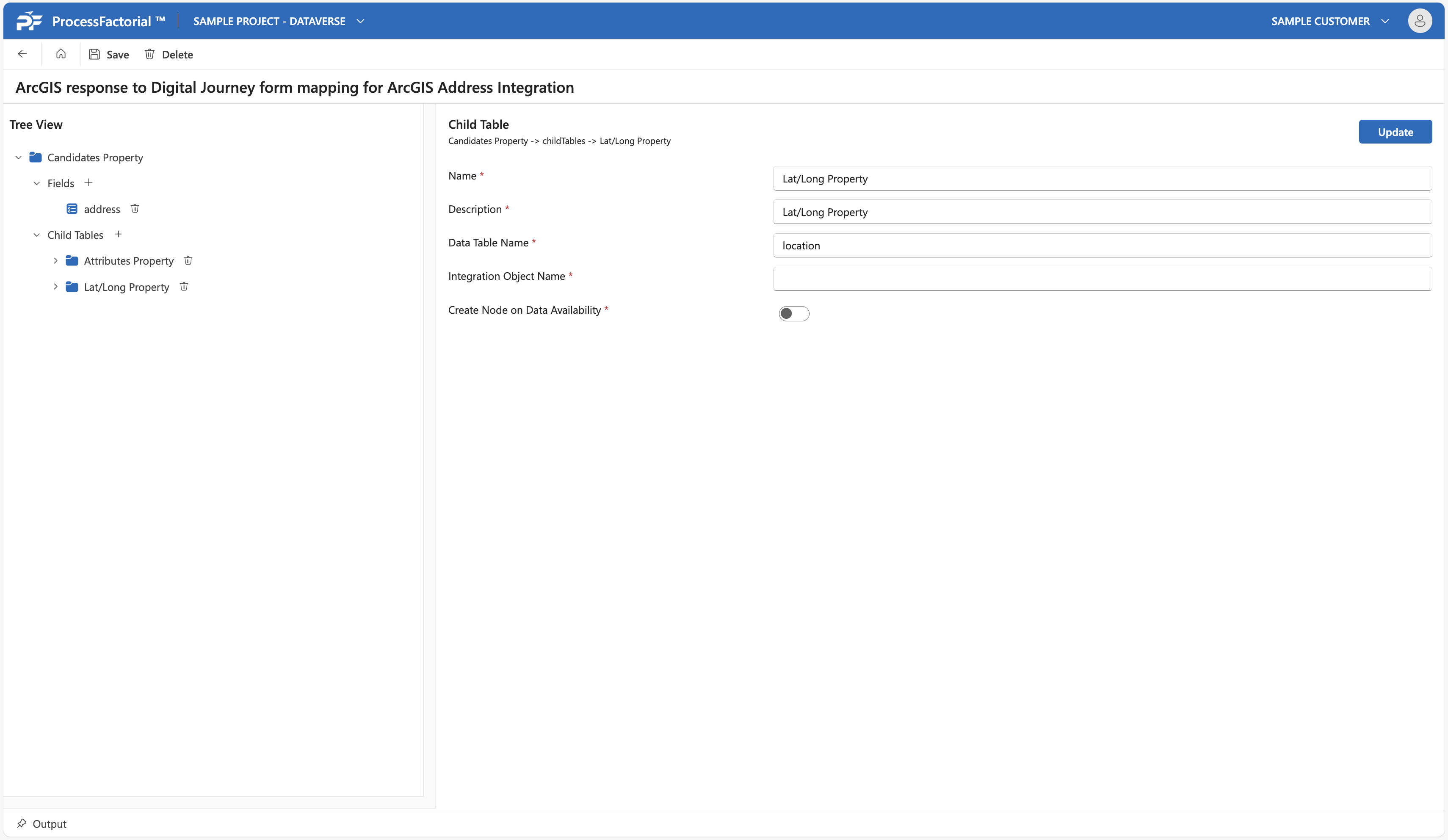1448x840 pixels.
Task: Click the Output pin icon
Action: coord(22,823)
